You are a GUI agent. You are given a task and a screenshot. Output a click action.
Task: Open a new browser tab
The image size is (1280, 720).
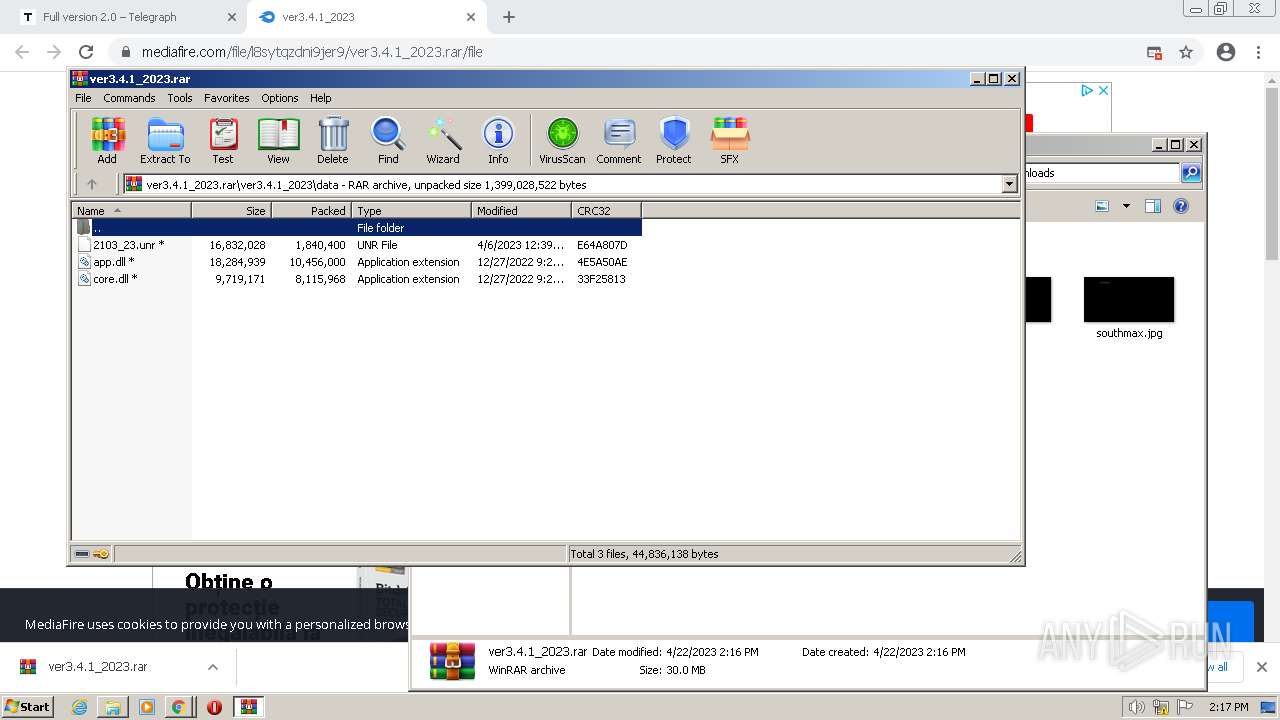click(x=509, y=17)
